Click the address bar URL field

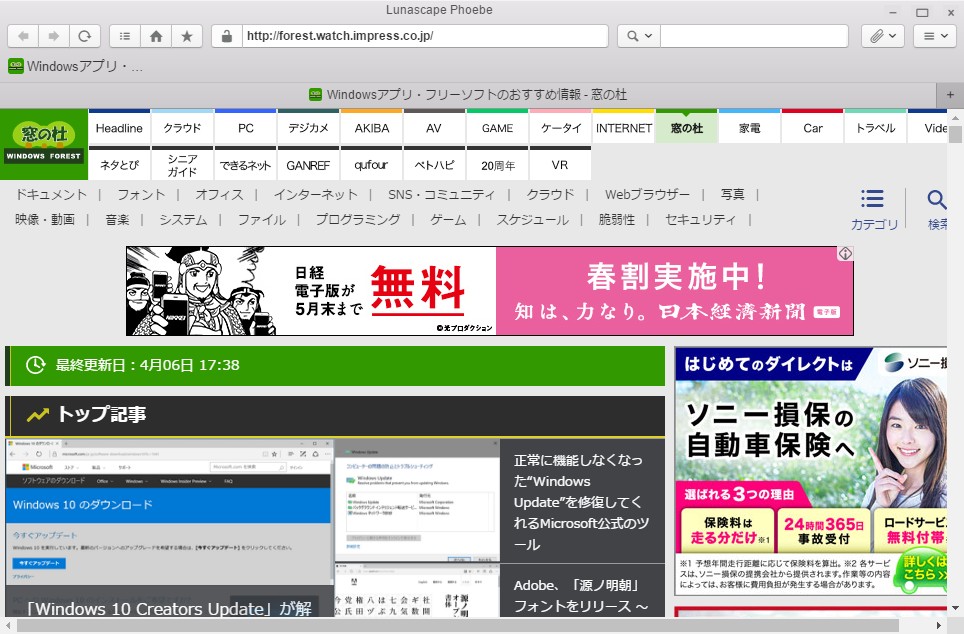point(425,36)
